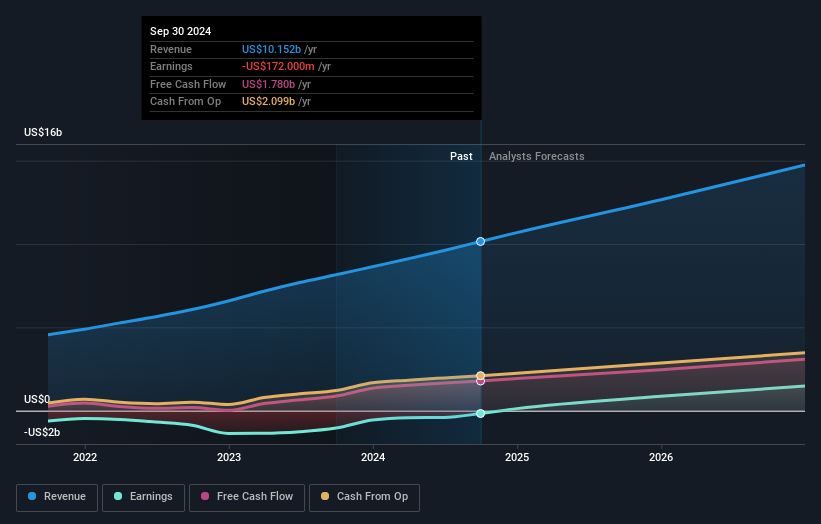Image resolution: width=821 pixels, height=524 pixels.
Task: Click the Free Cash Flow label in tooltip
Action: coord(188,84)
